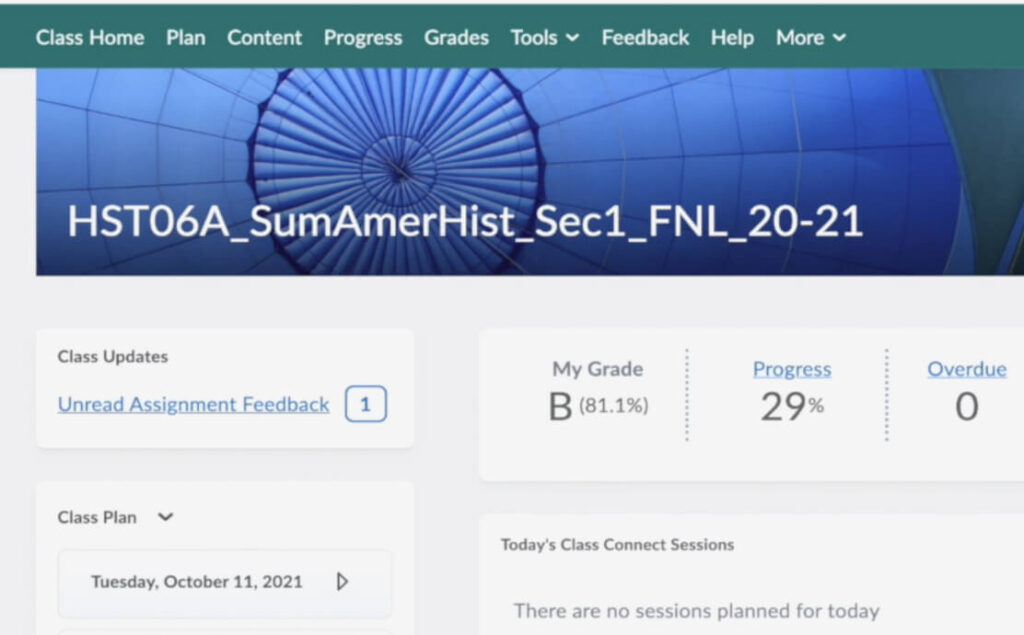Screen dimensions: 1024x635
Task: Click Feedback in the navigation bar
Action: click(x=644, y=38)
